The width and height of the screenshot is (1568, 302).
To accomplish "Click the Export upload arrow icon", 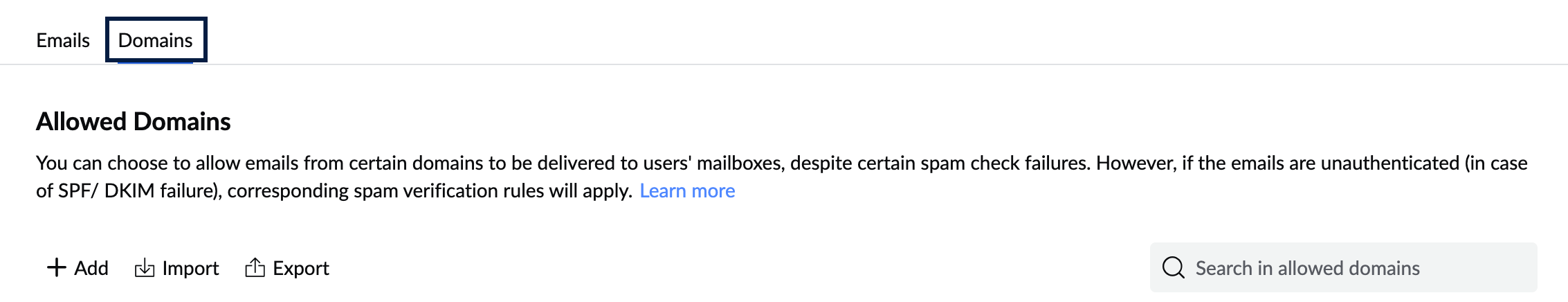I will point(255,267).
